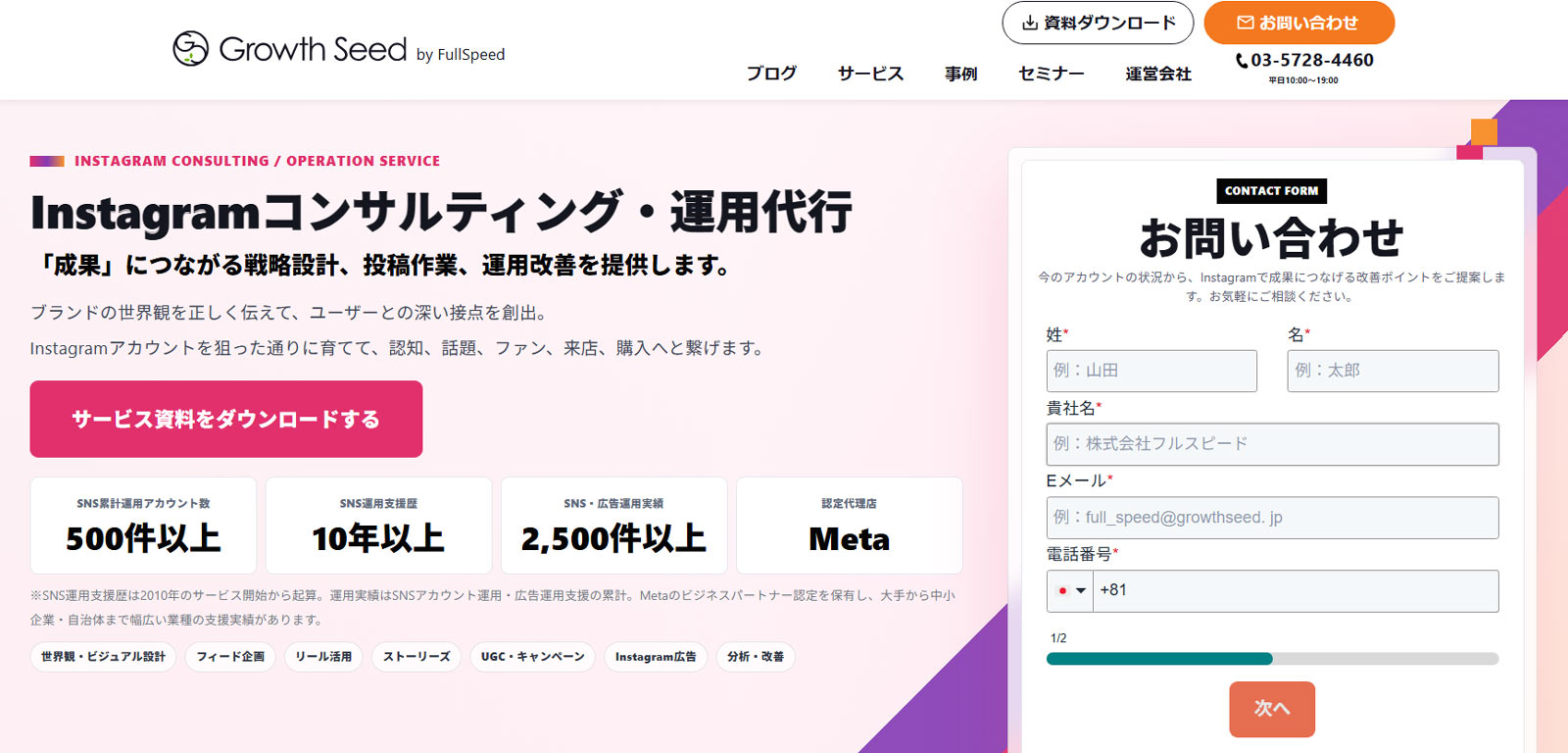
Task: Click the ストーリーズ tag
Action: point(416,657)
